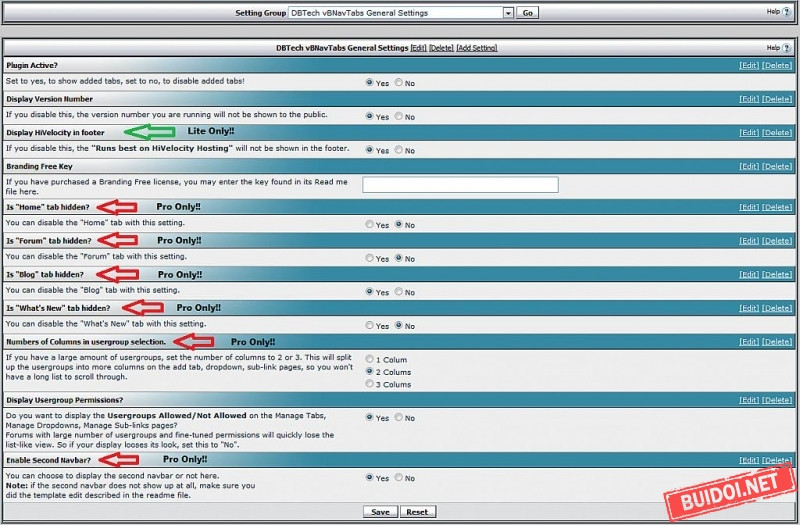Open the Setting Group dropdown

point(508,13)
